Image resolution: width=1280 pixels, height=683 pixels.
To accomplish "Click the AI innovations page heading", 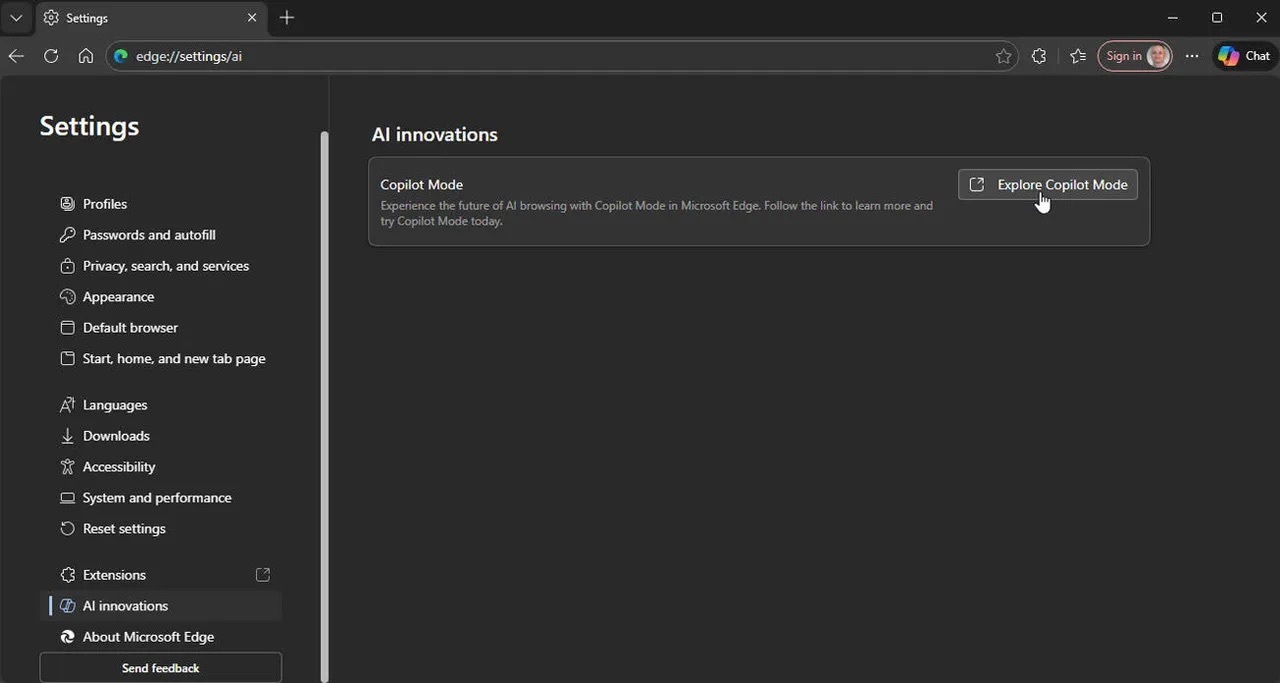I will click(435, 134).
